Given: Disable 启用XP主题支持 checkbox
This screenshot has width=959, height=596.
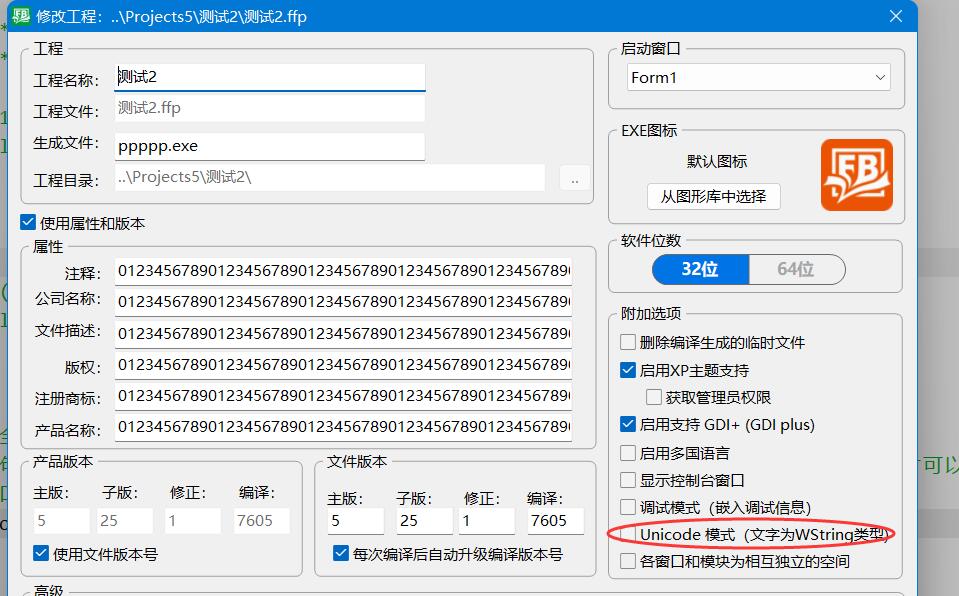Looking at the screenshot, I should click(628, 370).
